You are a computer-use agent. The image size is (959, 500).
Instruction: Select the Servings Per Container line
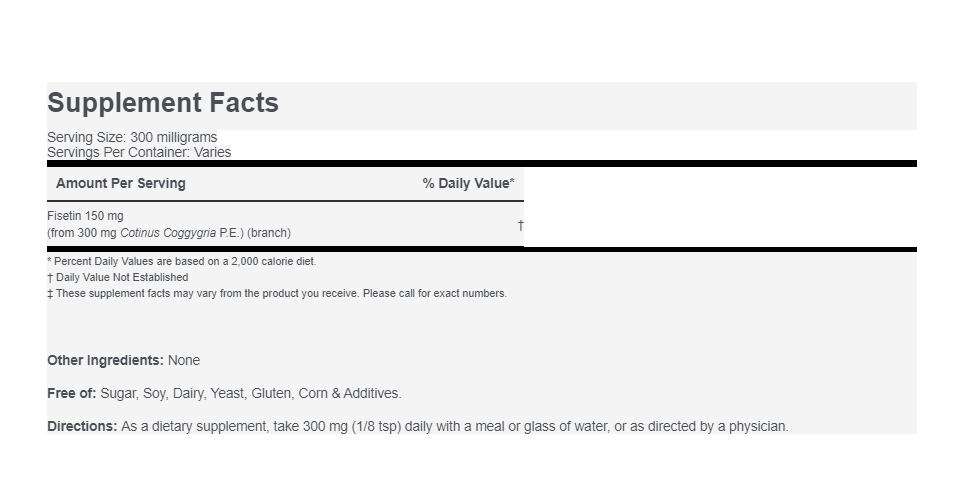pos(139,153)
